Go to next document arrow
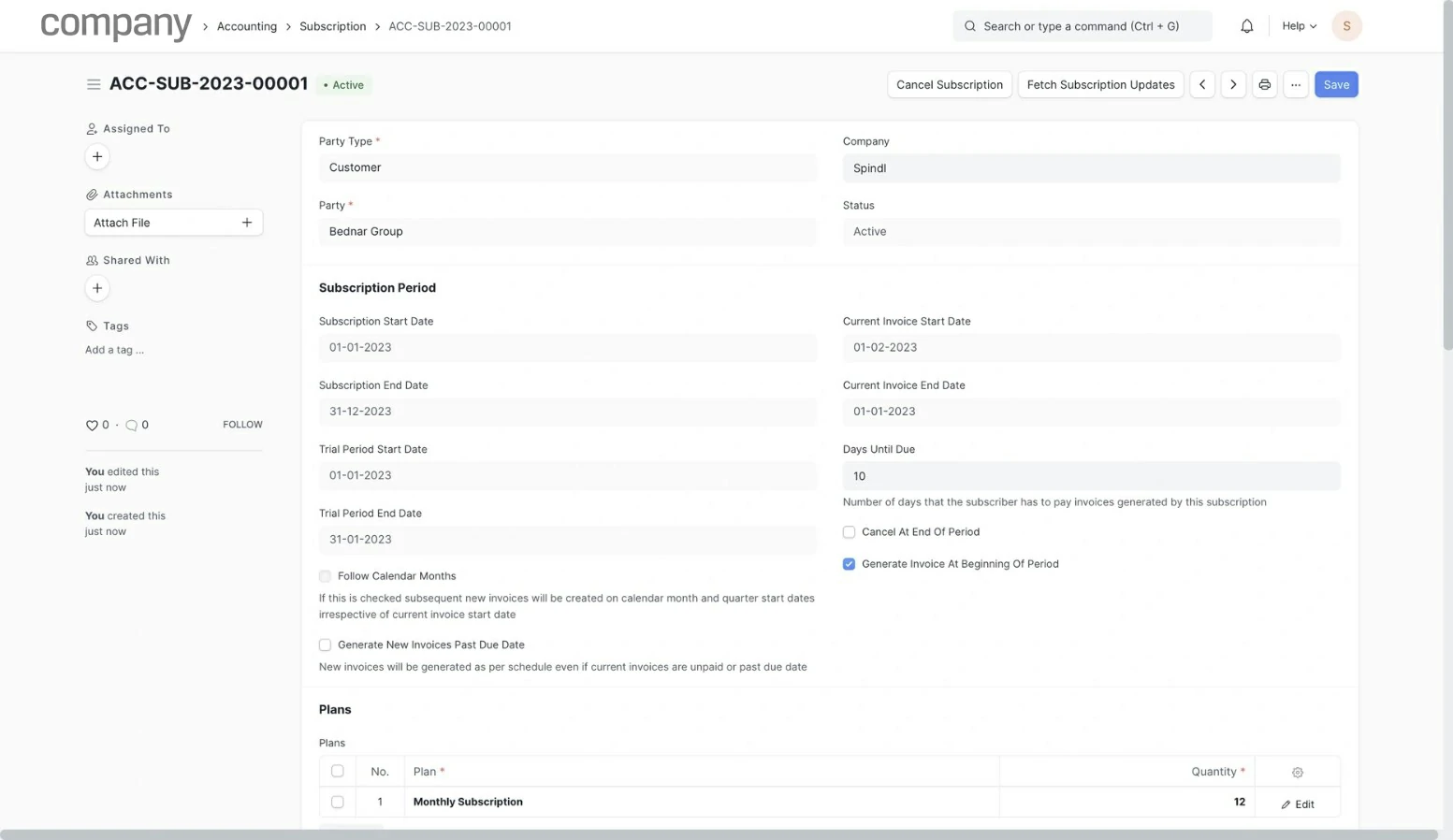Image resolution: width=1453 pixels, height=840 pixels. [1233, 84]
